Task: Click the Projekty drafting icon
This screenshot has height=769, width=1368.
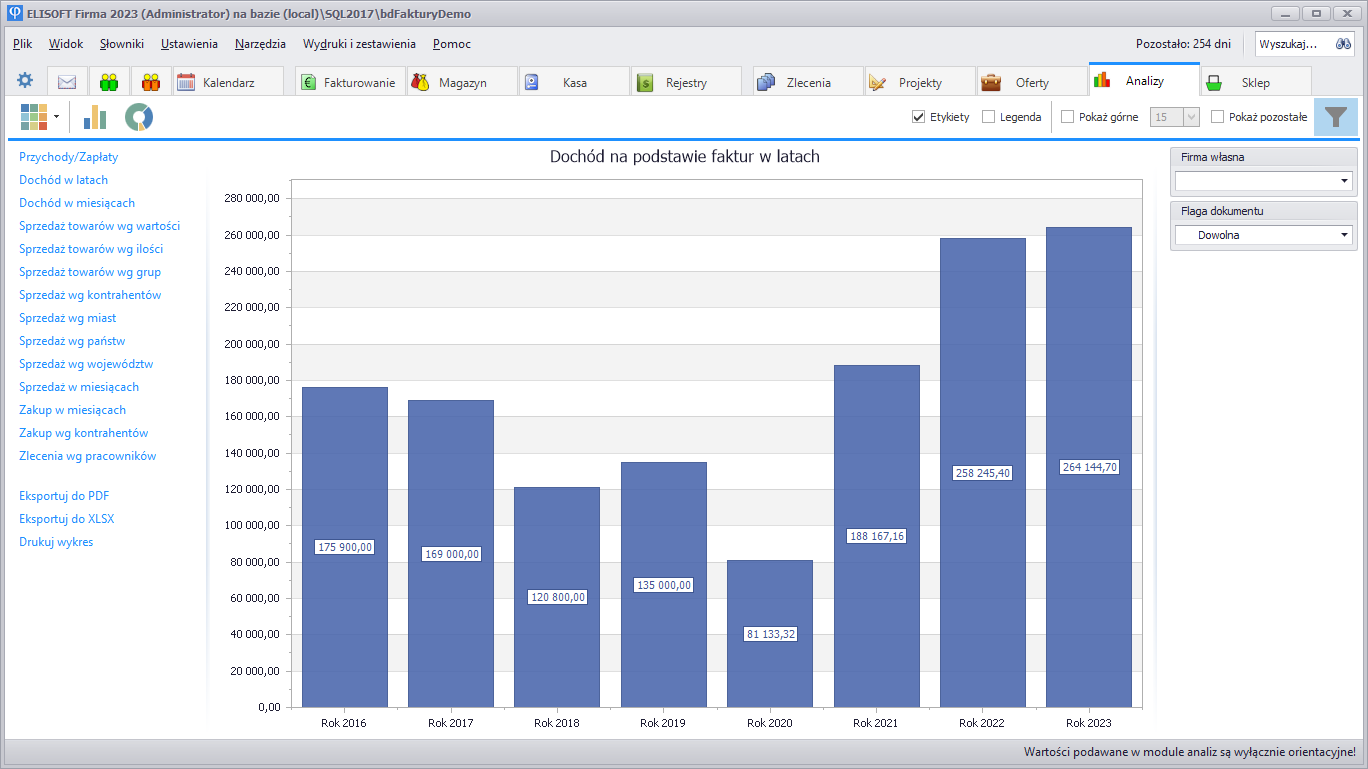Action: (878, 82)
